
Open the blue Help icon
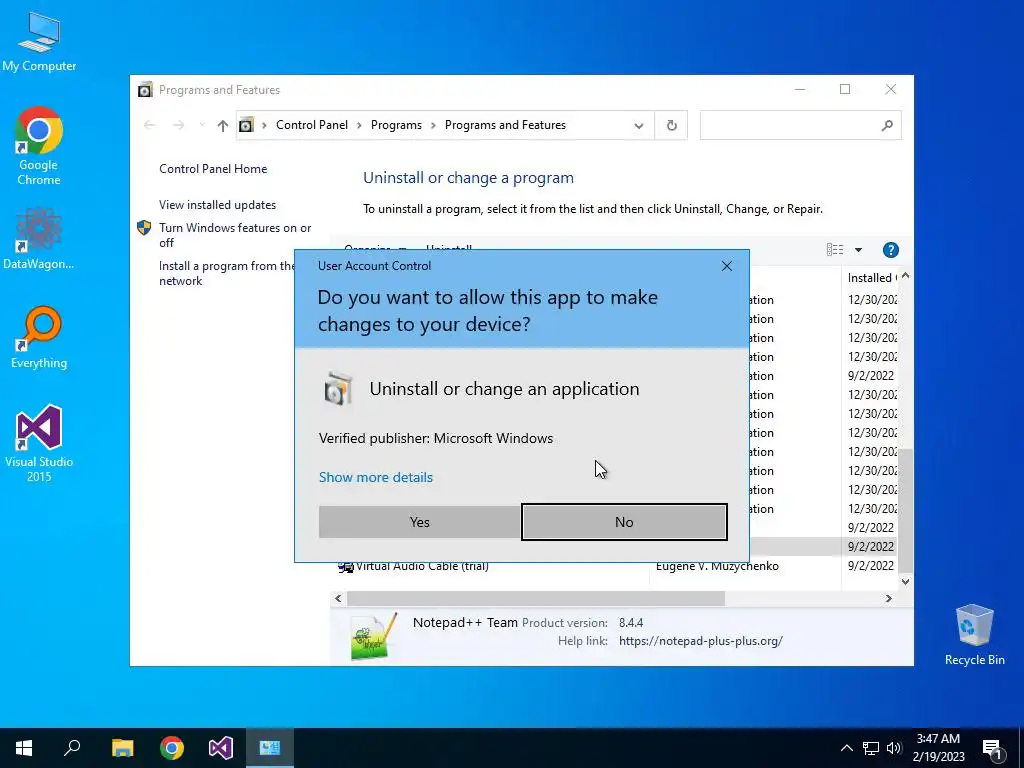[890, 249]
